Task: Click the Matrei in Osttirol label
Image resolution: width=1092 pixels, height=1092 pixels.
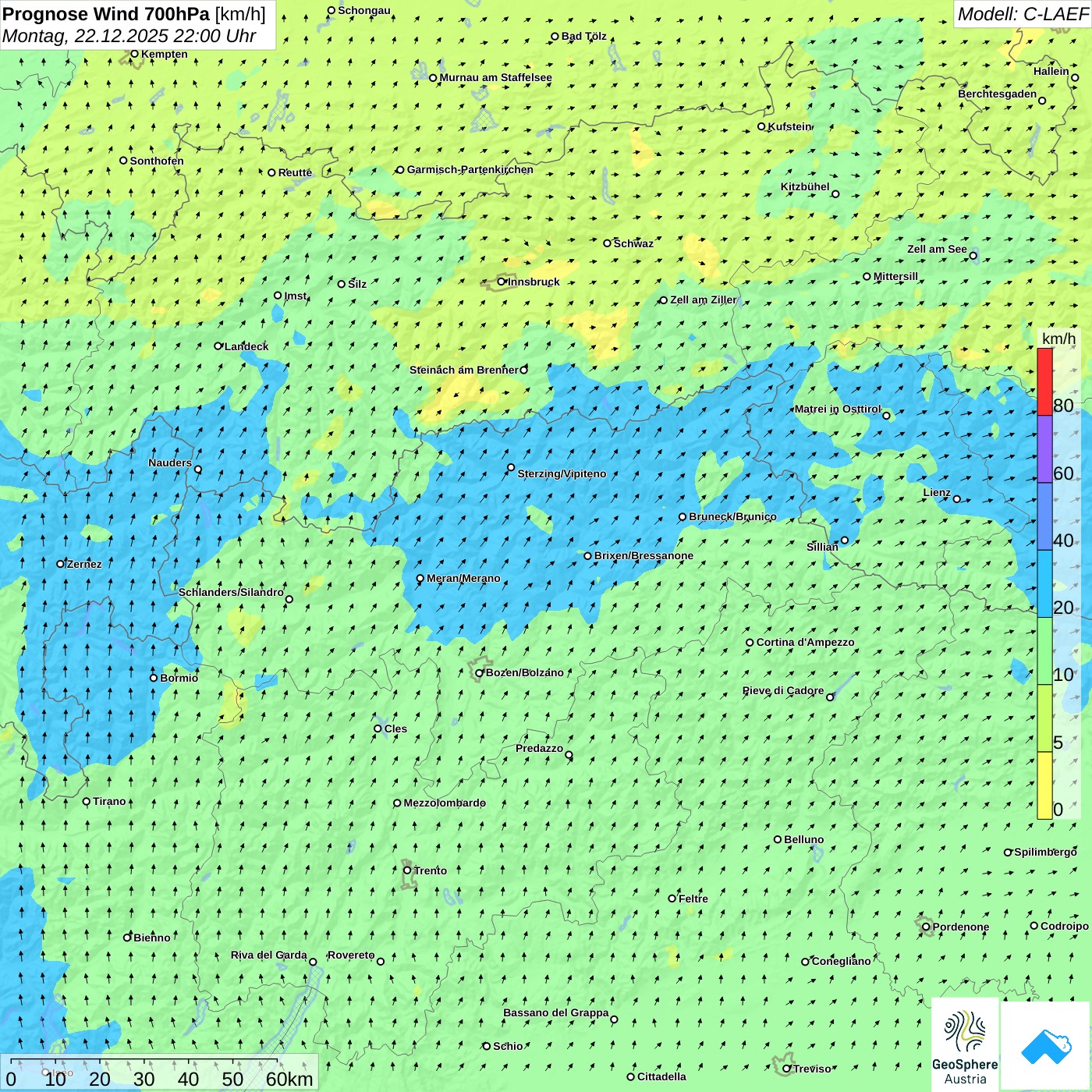Action: (x=838, y=409)
